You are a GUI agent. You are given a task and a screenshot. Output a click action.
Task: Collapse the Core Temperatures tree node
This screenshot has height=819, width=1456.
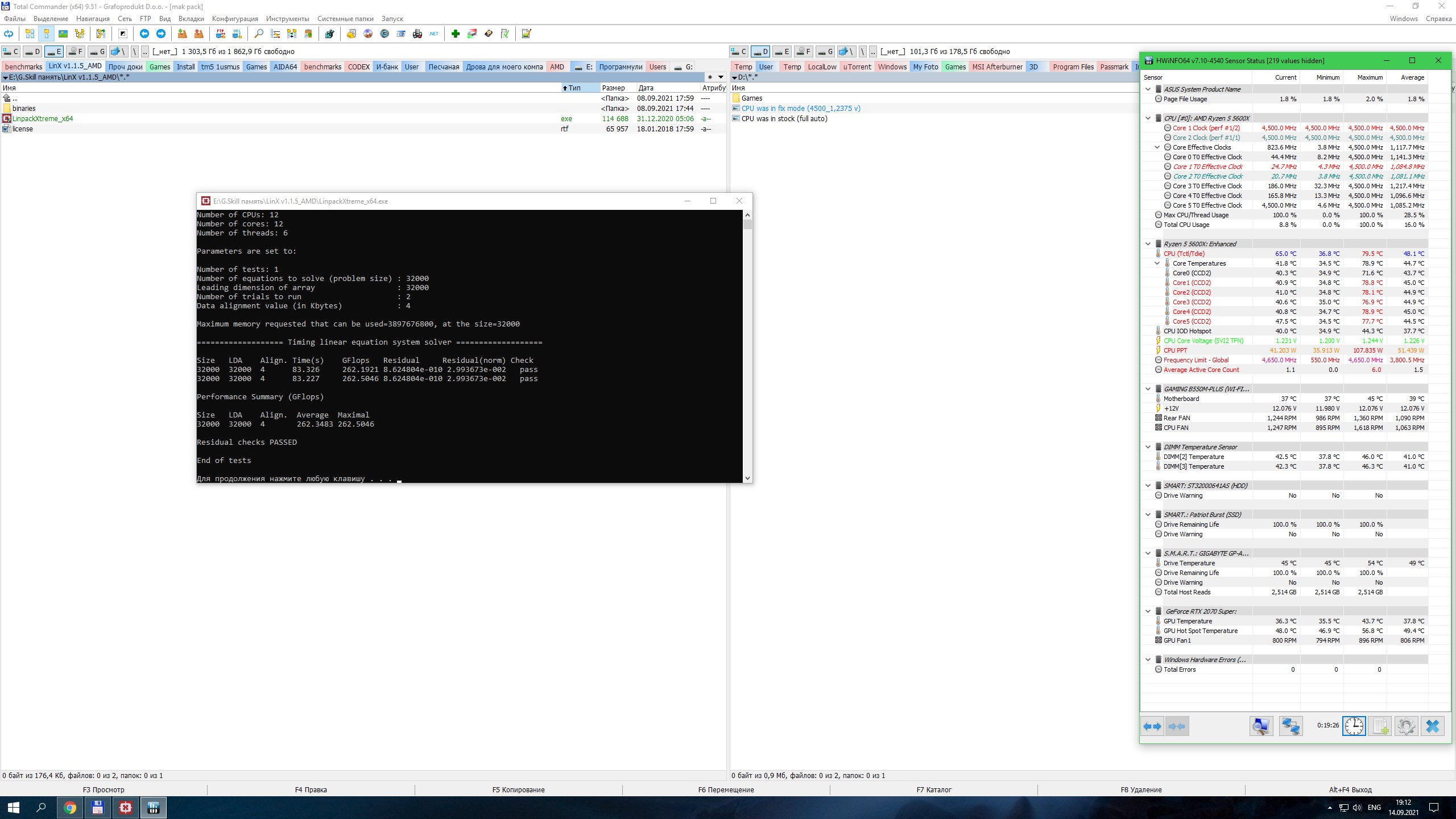(1157, 263)
